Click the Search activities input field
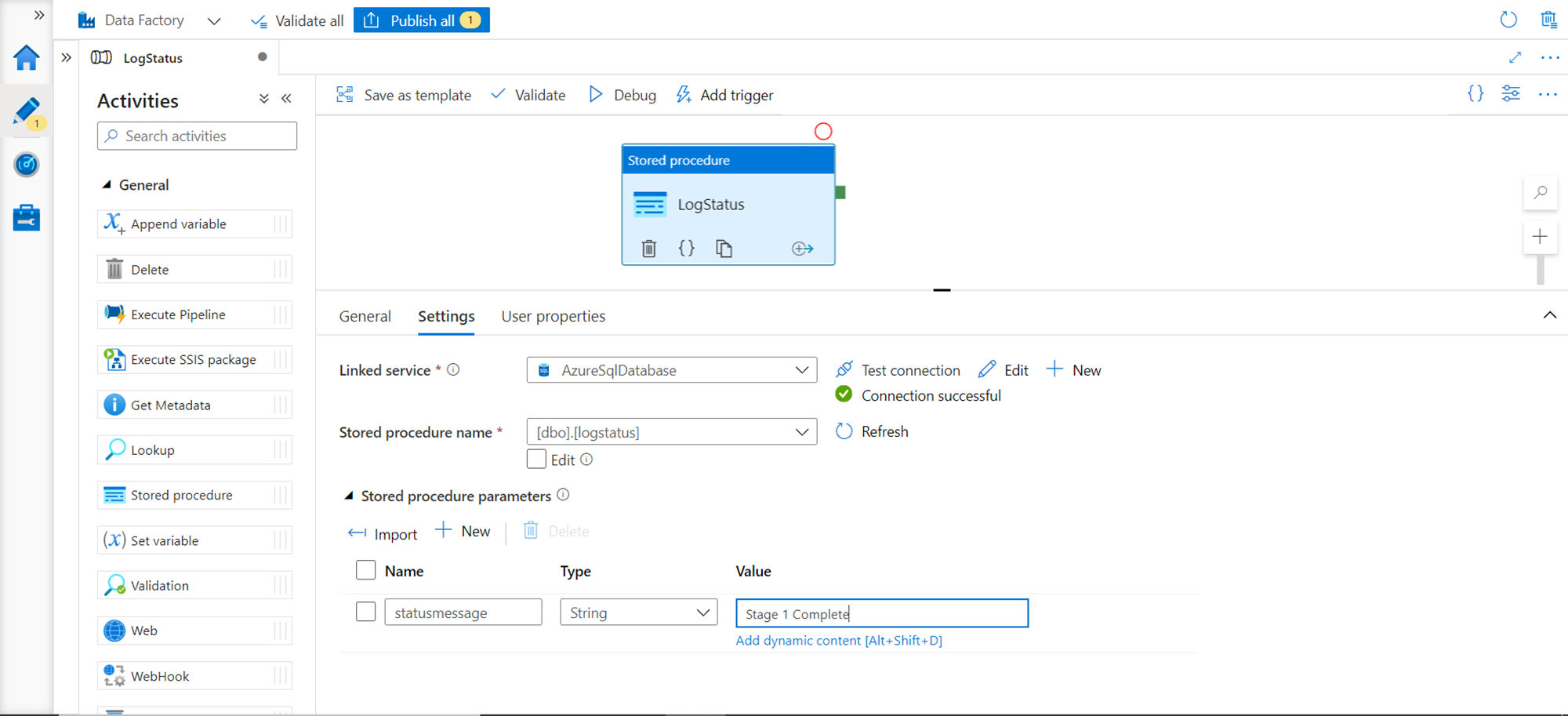1568x716 pixels. coord(198,136)
